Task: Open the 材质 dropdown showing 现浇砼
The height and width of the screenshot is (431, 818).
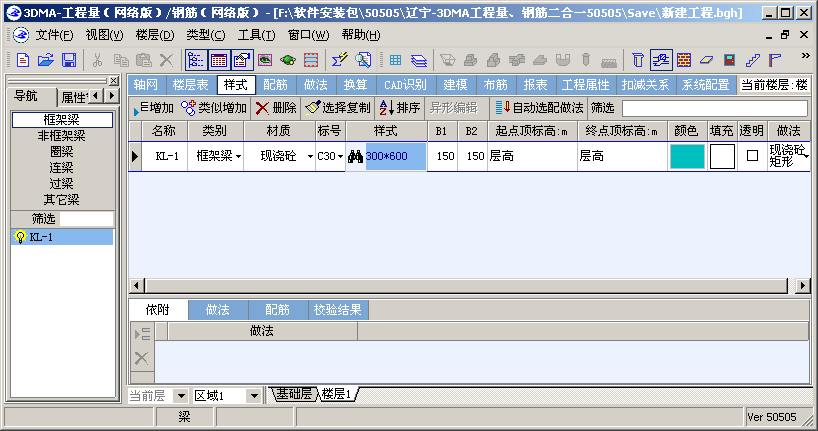Action: (310, 157)
